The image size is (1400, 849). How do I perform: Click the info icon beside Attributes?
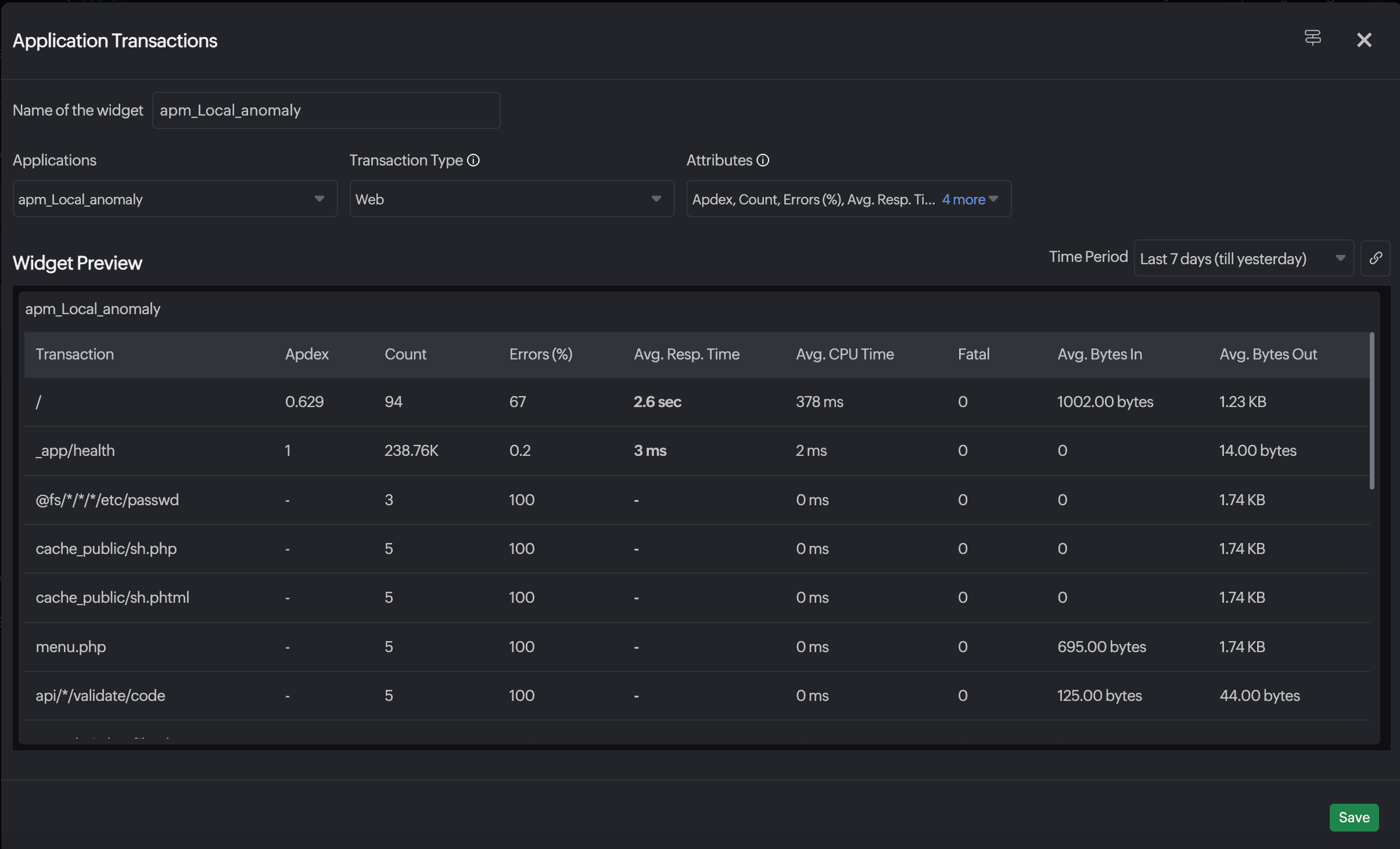[763, 160]
